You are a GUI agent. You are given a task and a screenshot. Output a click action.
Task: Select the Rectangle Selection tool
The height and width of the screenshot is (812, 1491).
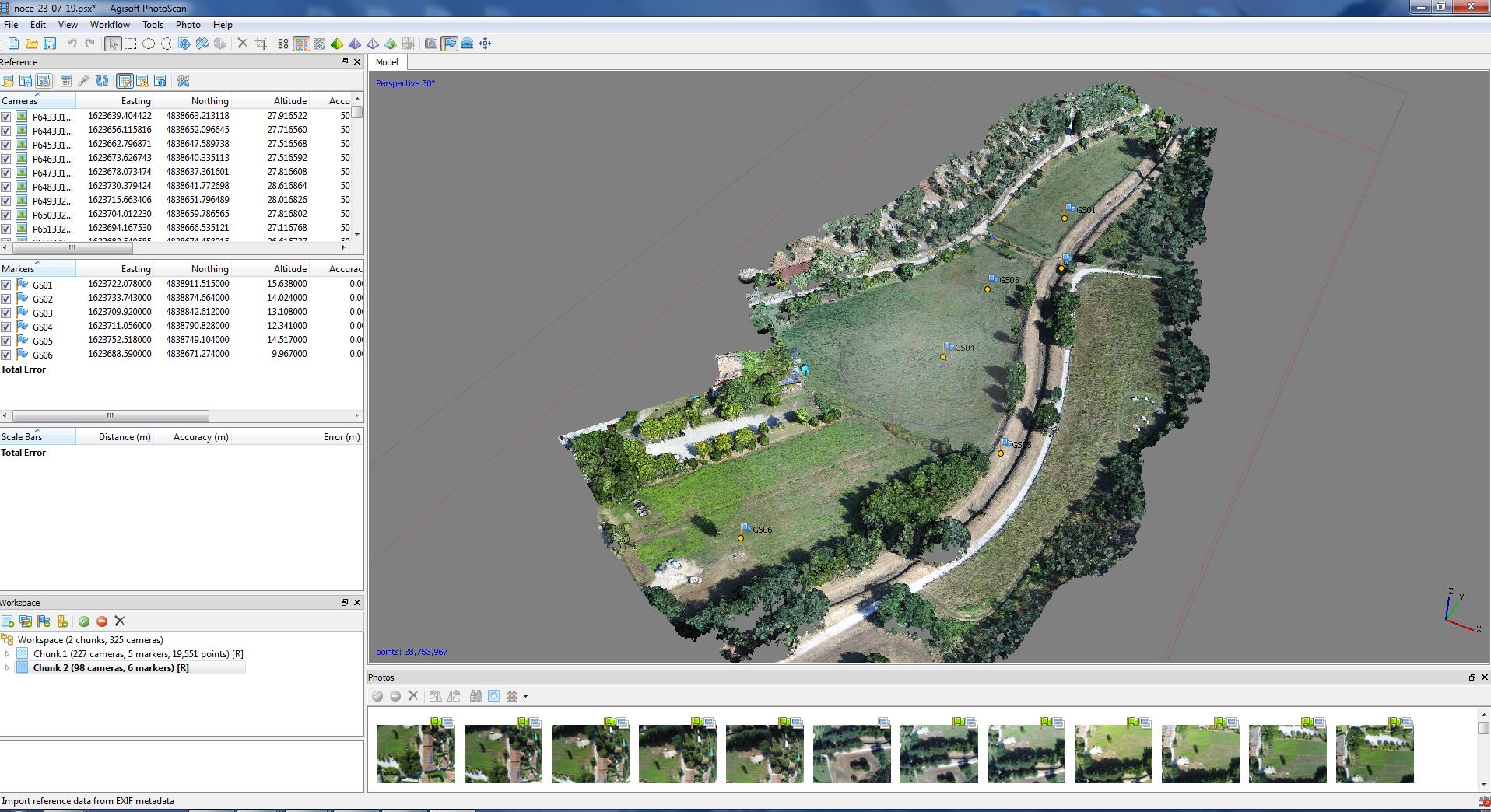pyautogui.click(x=131, y=44)
